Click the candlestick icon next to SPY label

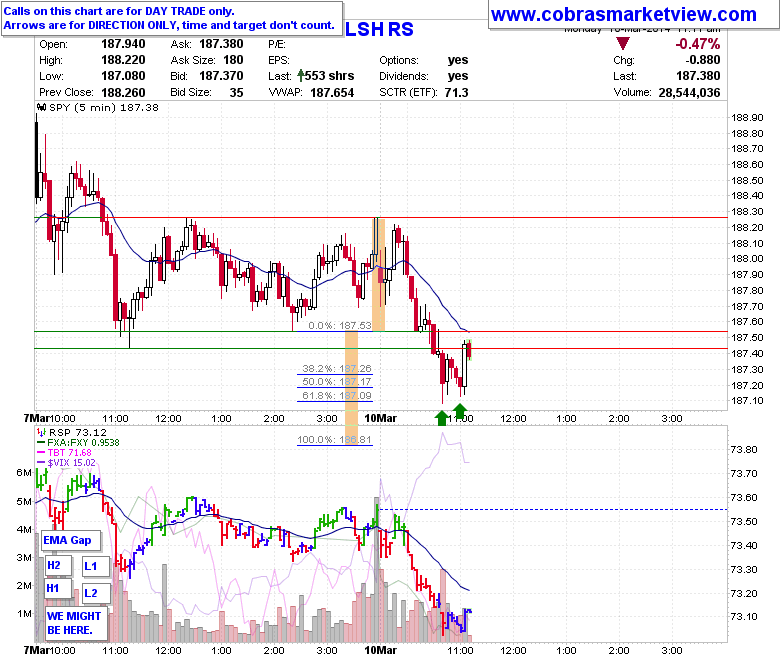pyautogui.click(x=42, y=107)
